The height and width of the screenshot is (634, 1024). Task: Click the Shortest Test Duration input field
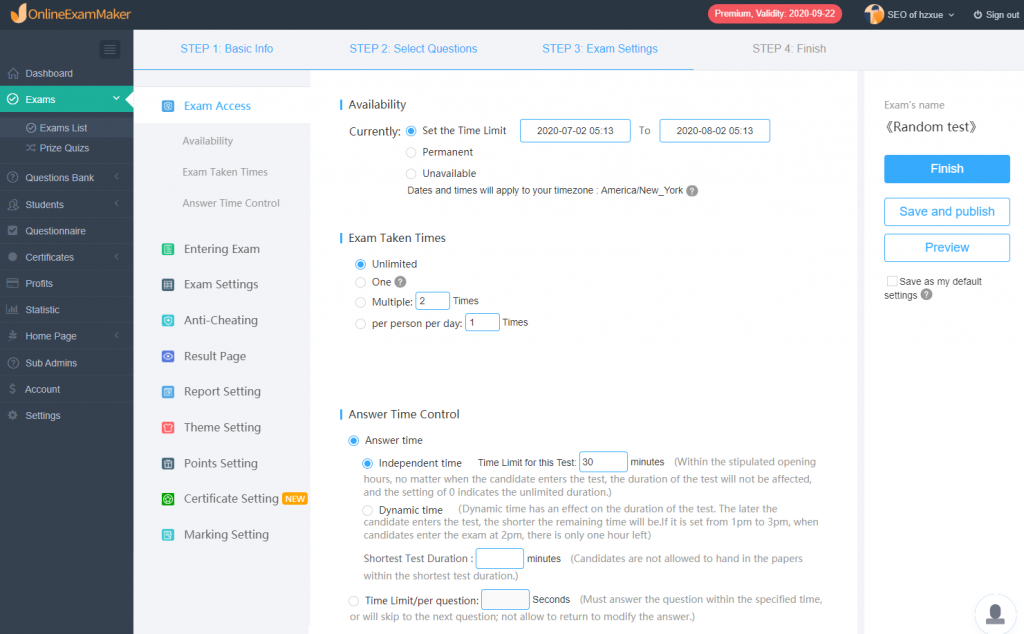coord(499,558)
